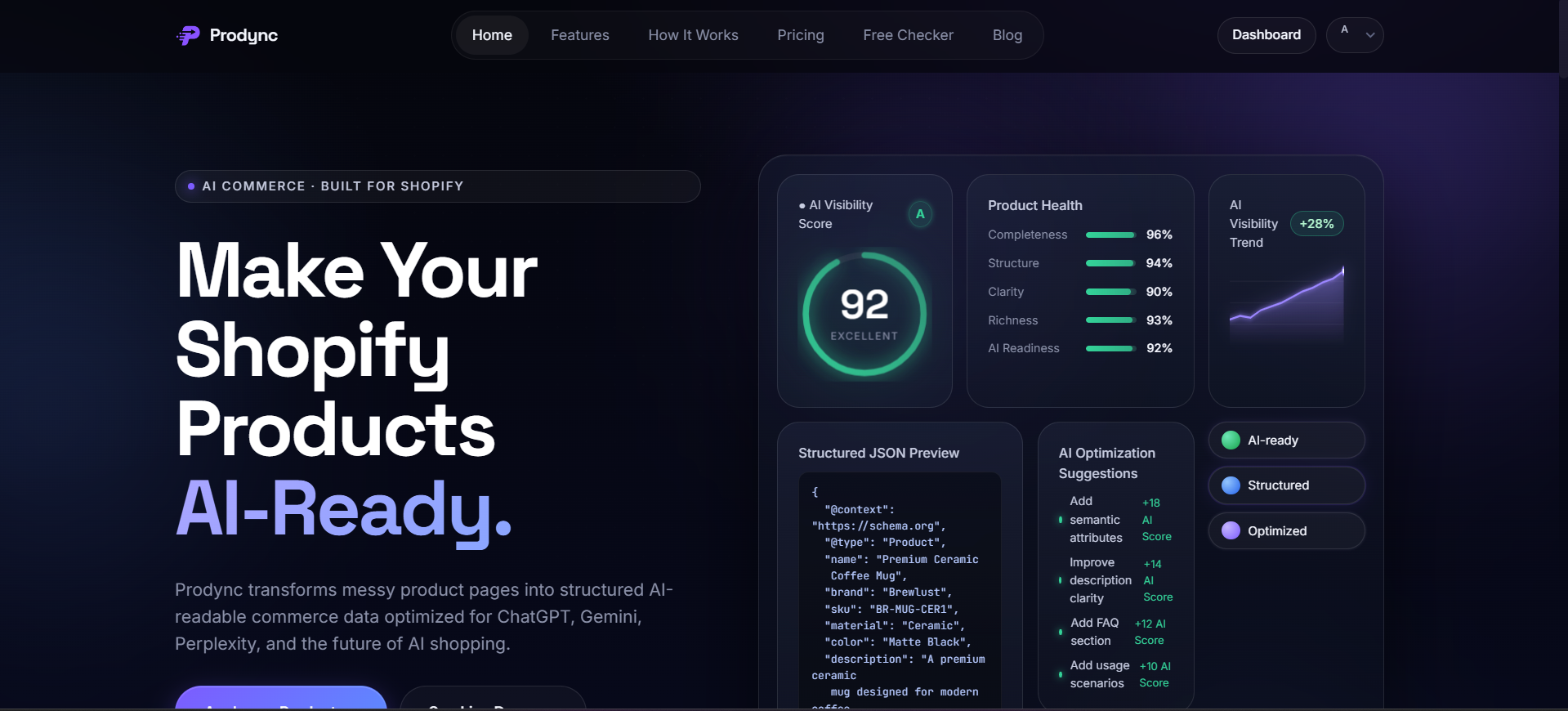Click the Completeness progress bar
Viewport: 1568px width, 711px height.
point(1110,235)
